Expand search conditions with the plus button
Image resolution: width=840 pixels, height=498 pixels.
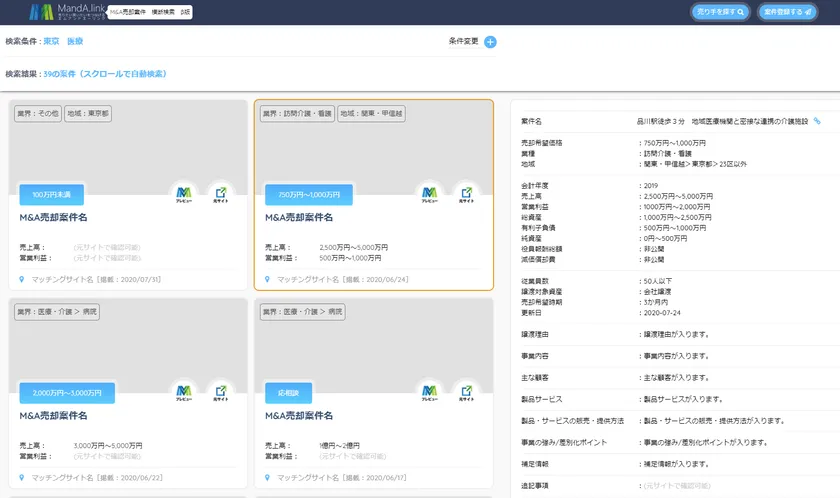tap(490, 42)
